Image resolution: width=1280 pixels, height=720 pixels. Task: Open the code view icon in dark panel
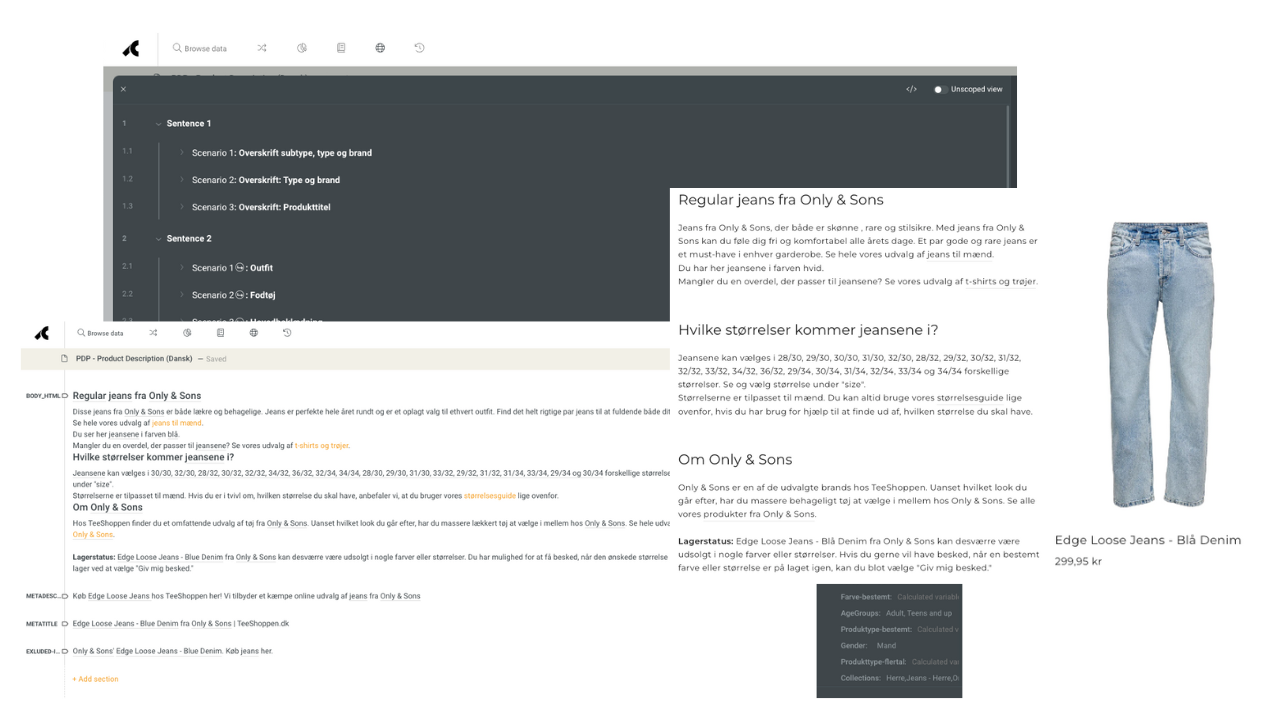coord(911,89)
